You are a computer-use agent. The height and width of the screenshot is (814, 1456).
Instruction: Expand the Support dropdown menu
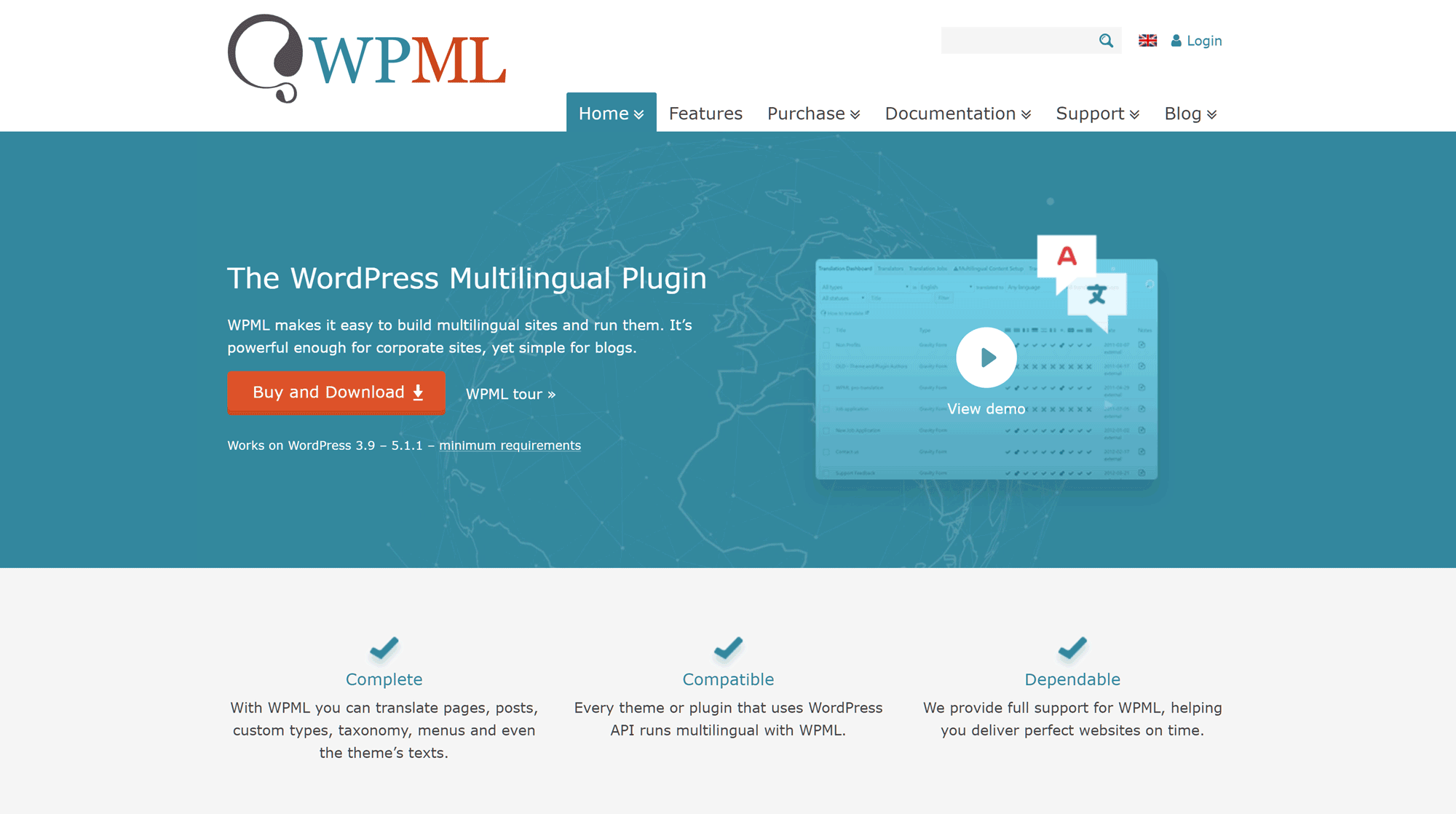pyautogui.click(x=1097, y=113)
